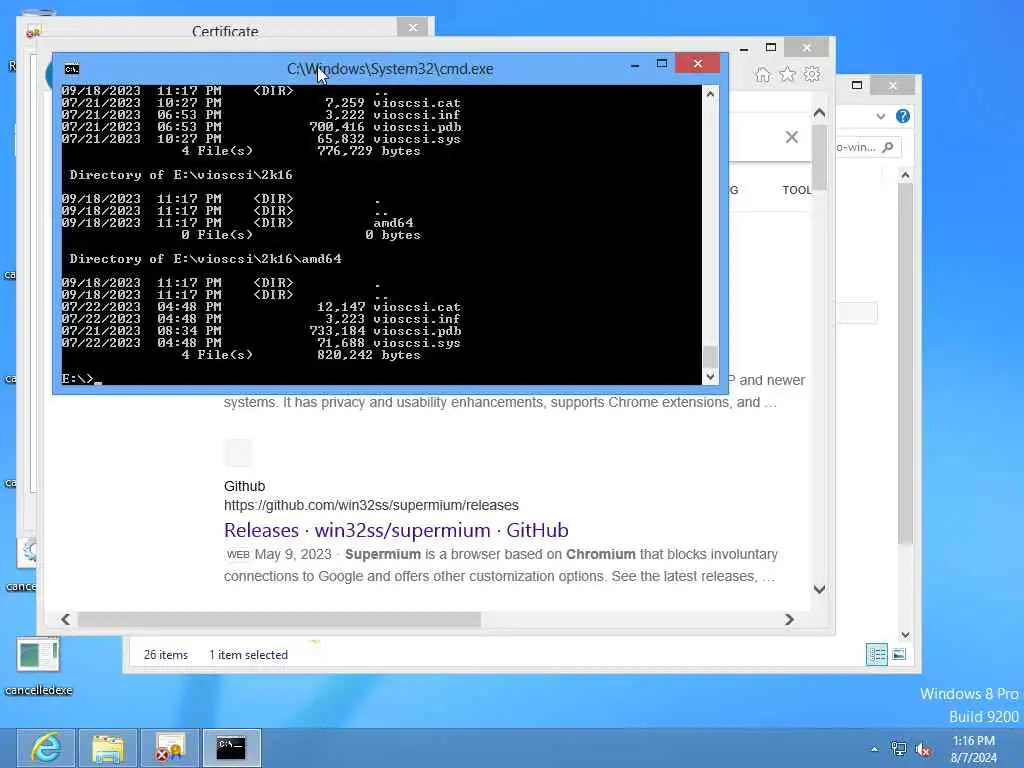Minimize the cmd.exe window
Screen dimensions: 1024x768
tap(635, 64)
